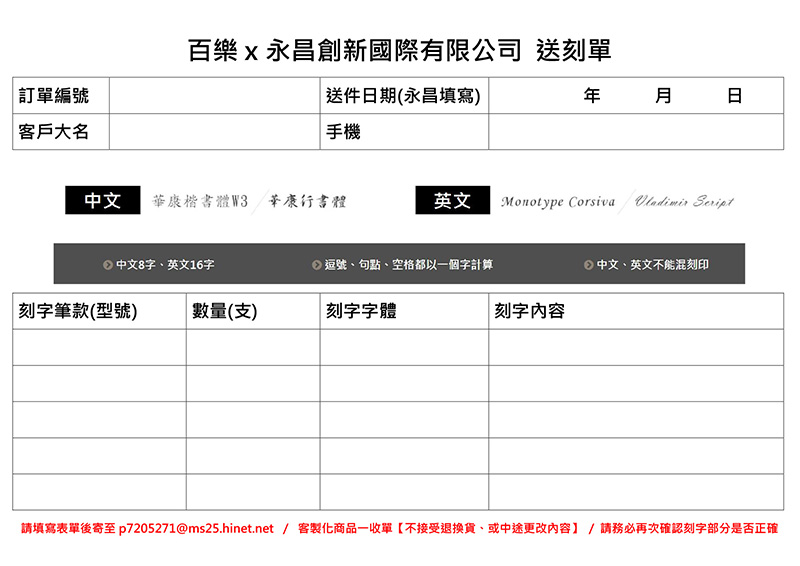Open the p7205271@ms25.hinet.net email address
This screenshot has height=566, width=800.
click(196, 528)
